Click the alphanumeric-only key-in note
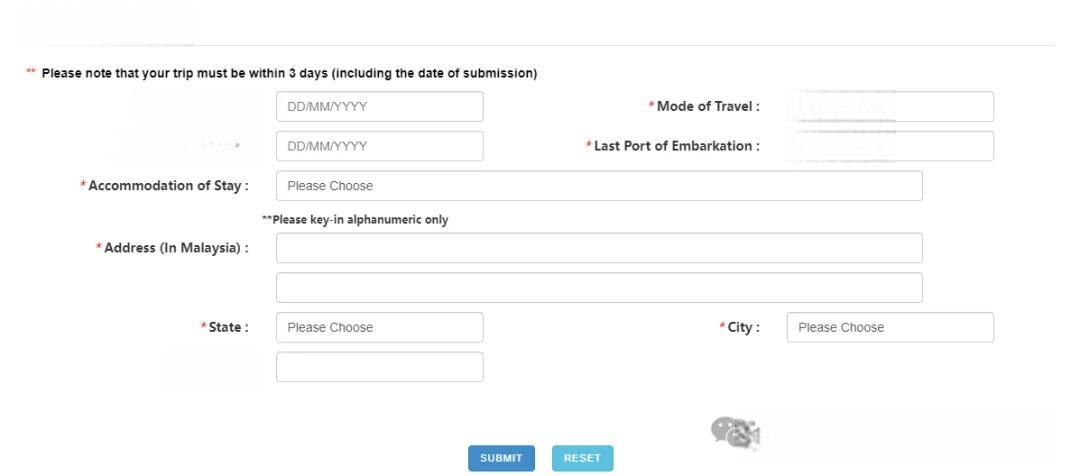 point(355,220)
